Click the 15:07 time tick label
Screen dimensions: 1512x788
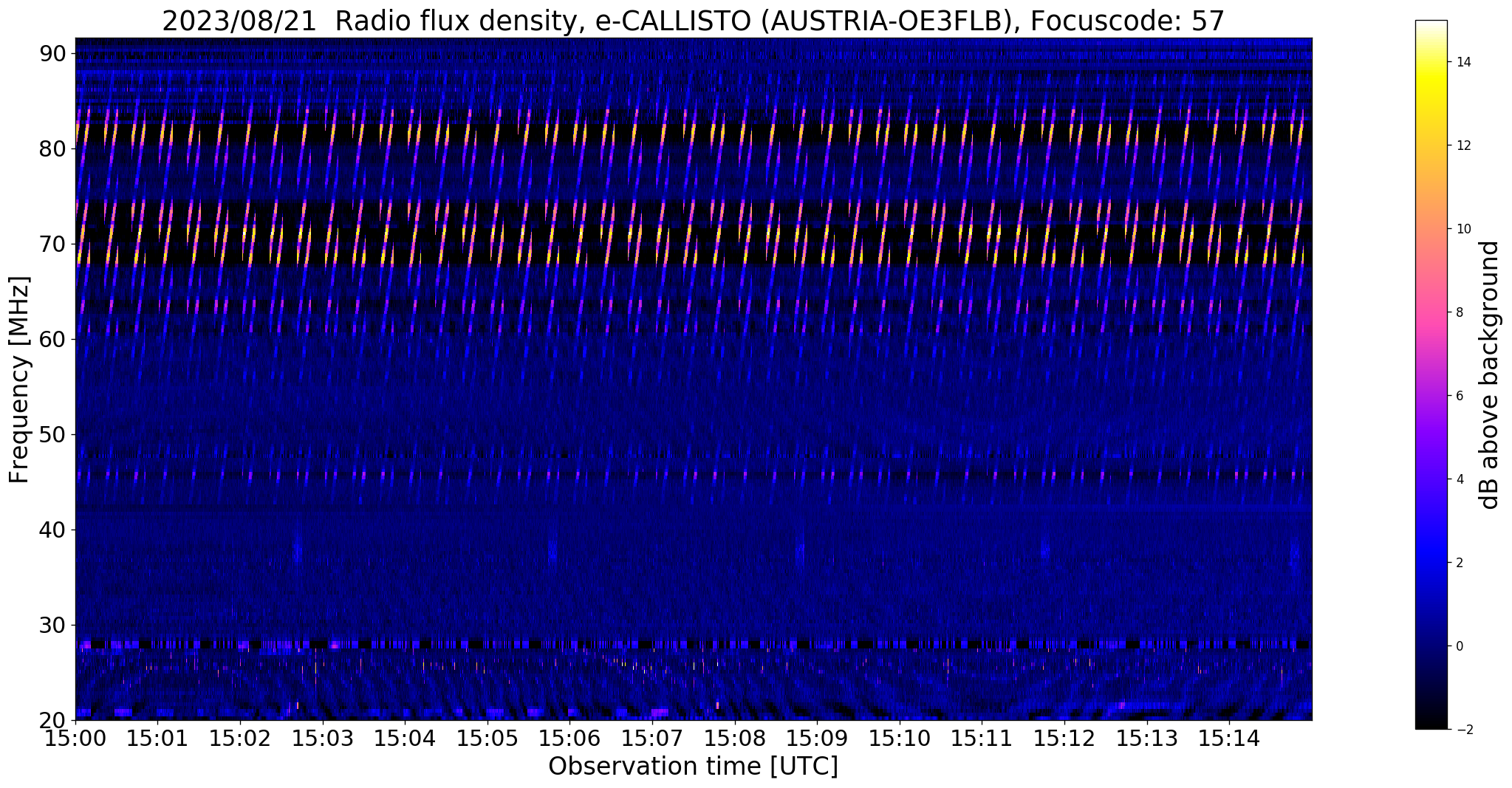pyautogui.click(x=652, y=738)
